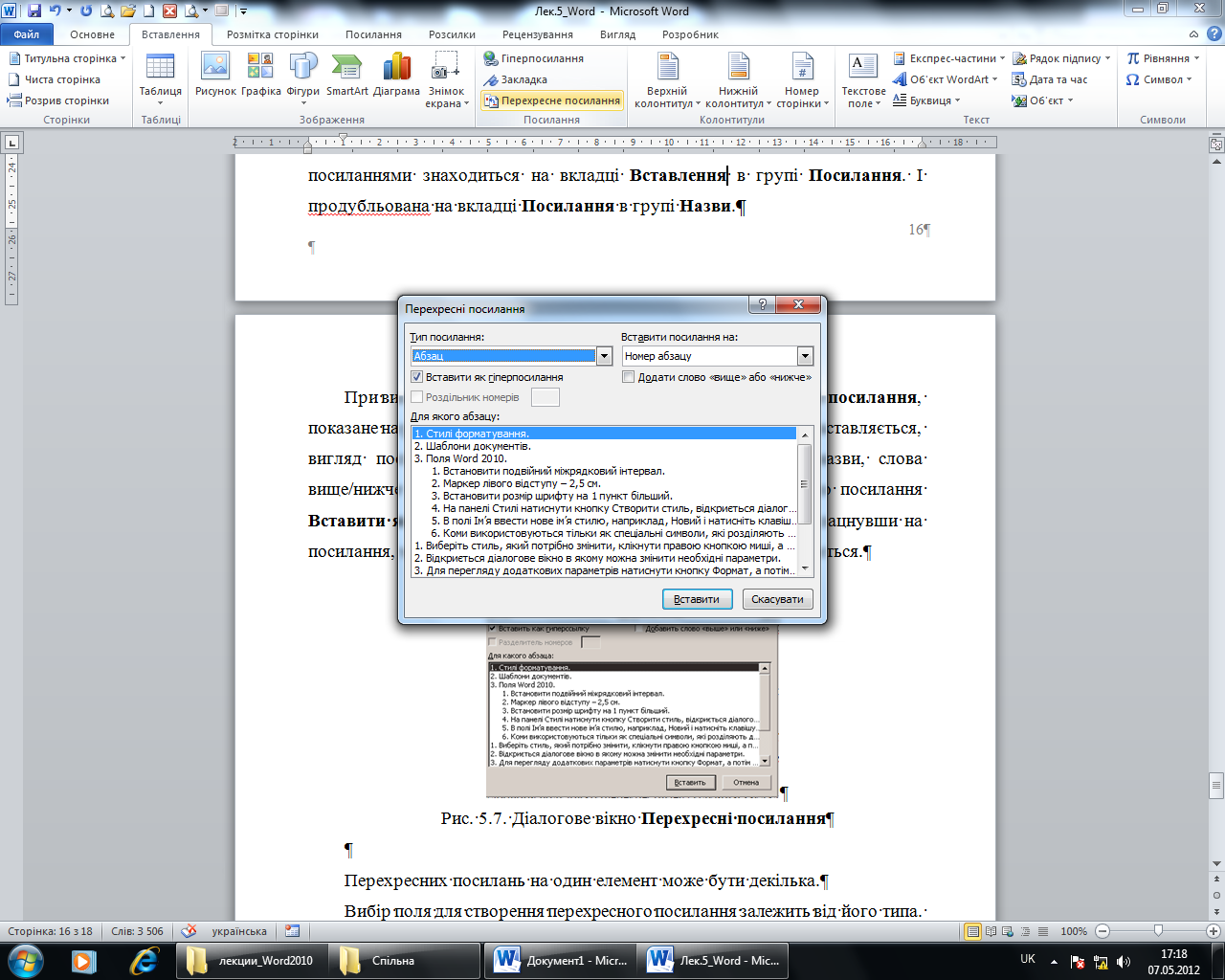1225x980 pixels.
Task: Open the Спільна folder taskbar item
Action: 404,961
